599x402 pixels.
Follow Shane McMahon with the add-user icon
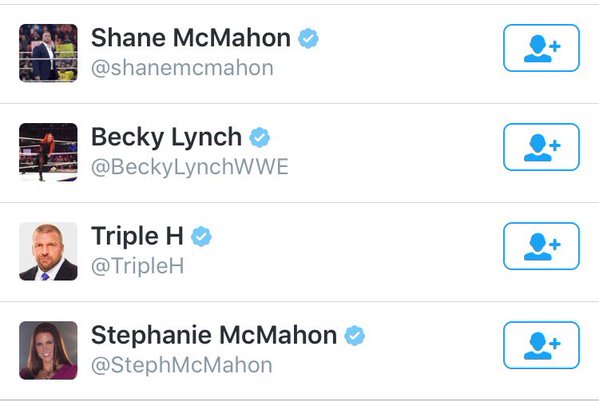pyautogui.click(x=541, y=48)
